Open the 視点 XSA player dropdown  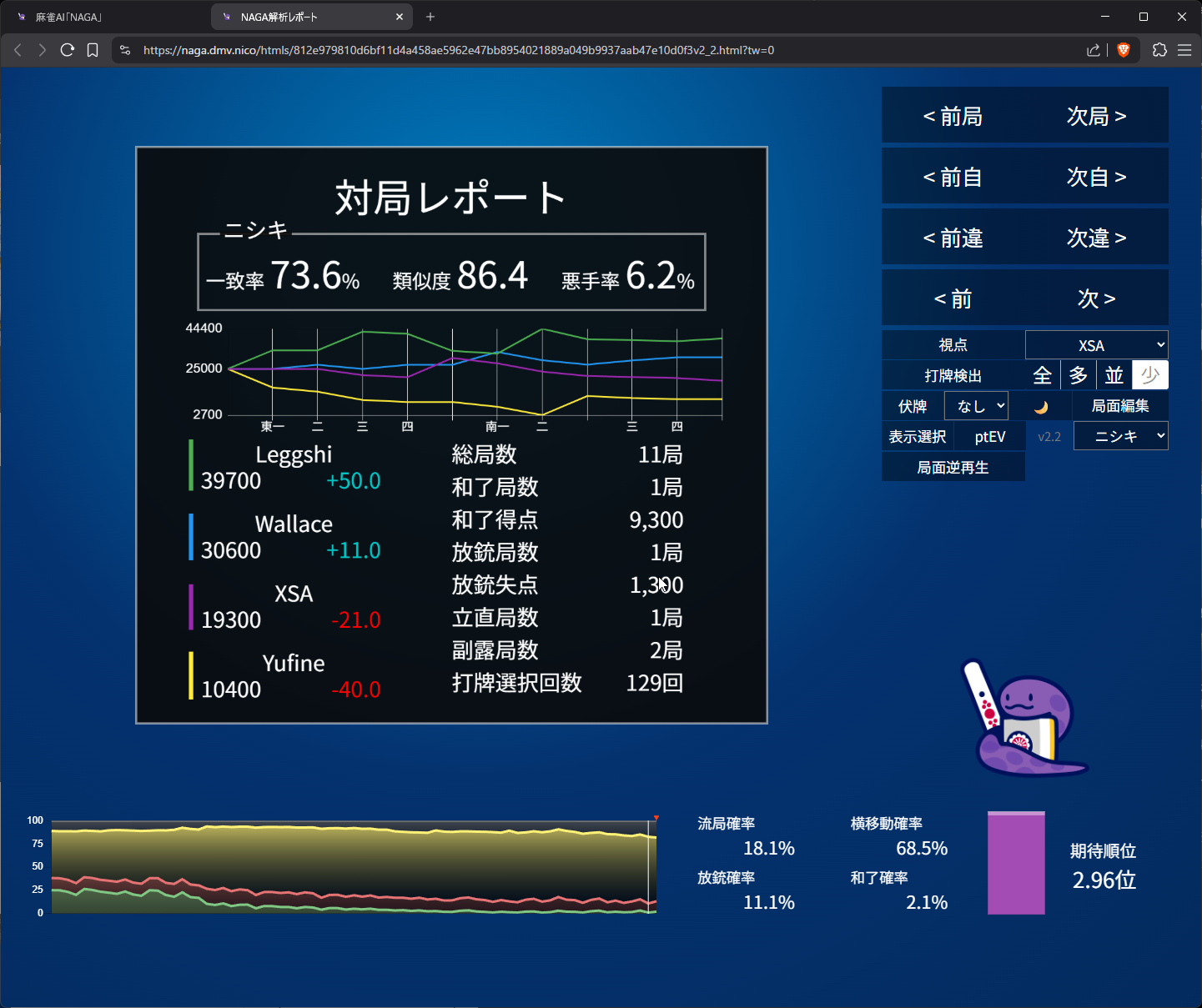point(1096,345)
